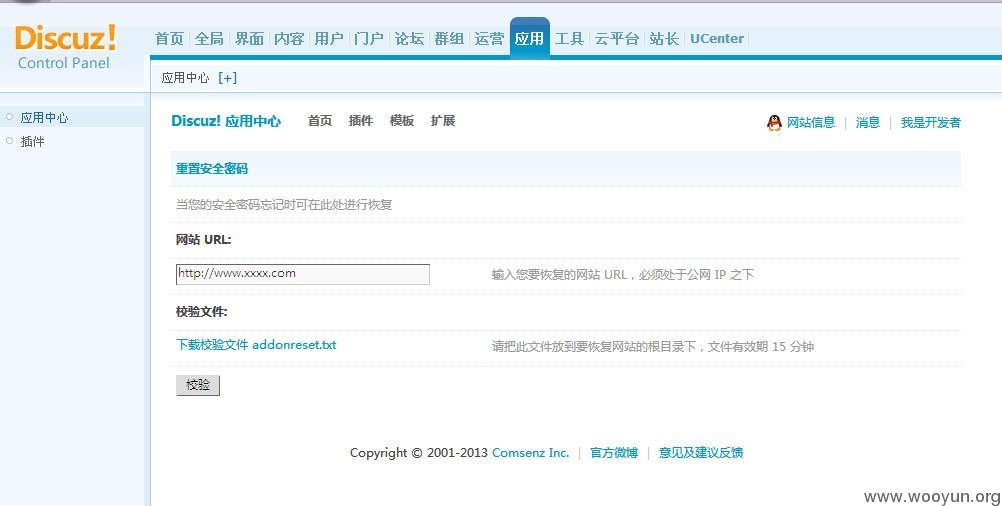
Task: Open 首页 in the app center nav
Action: (x=320, y=121)
